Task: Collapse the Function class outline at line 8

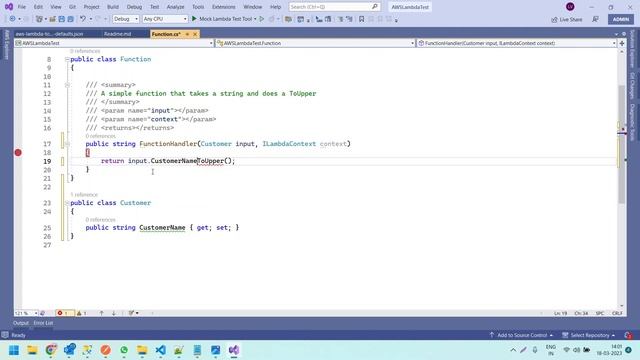Action: click(67, 59)
